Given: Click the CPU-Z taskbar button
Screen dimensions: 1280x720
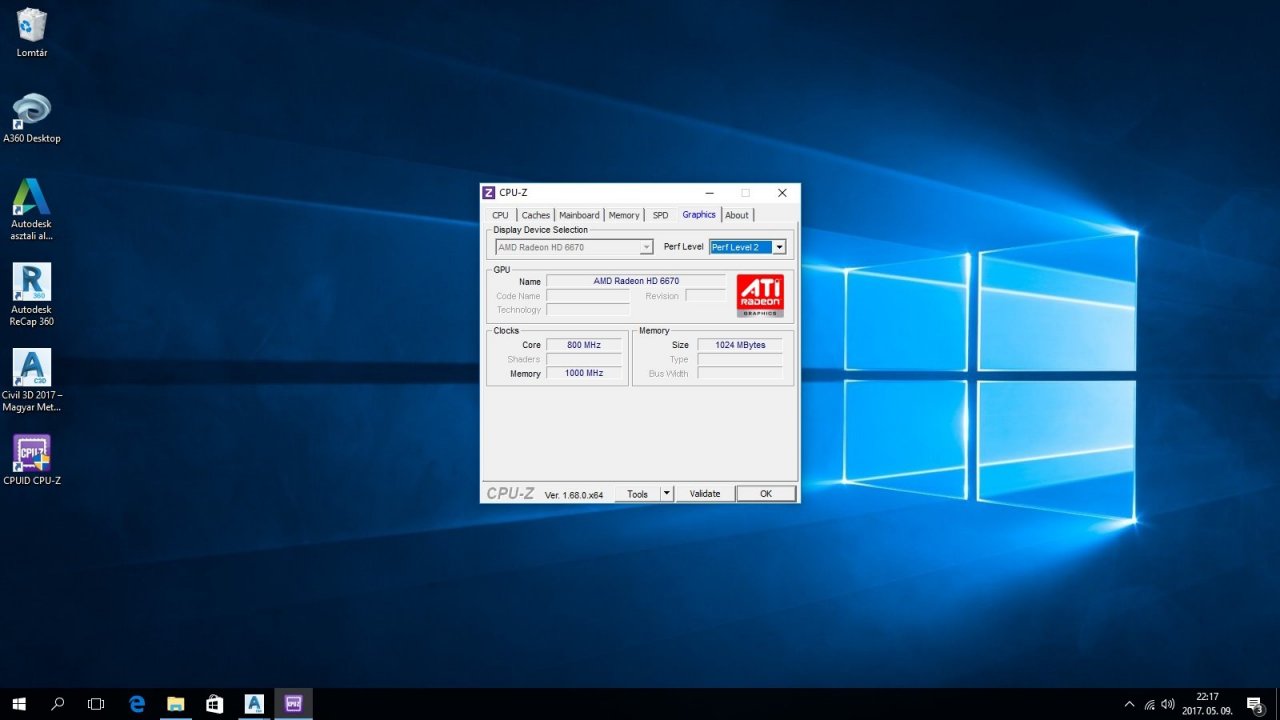Looking at the screenshot, I should coord(294,704).
